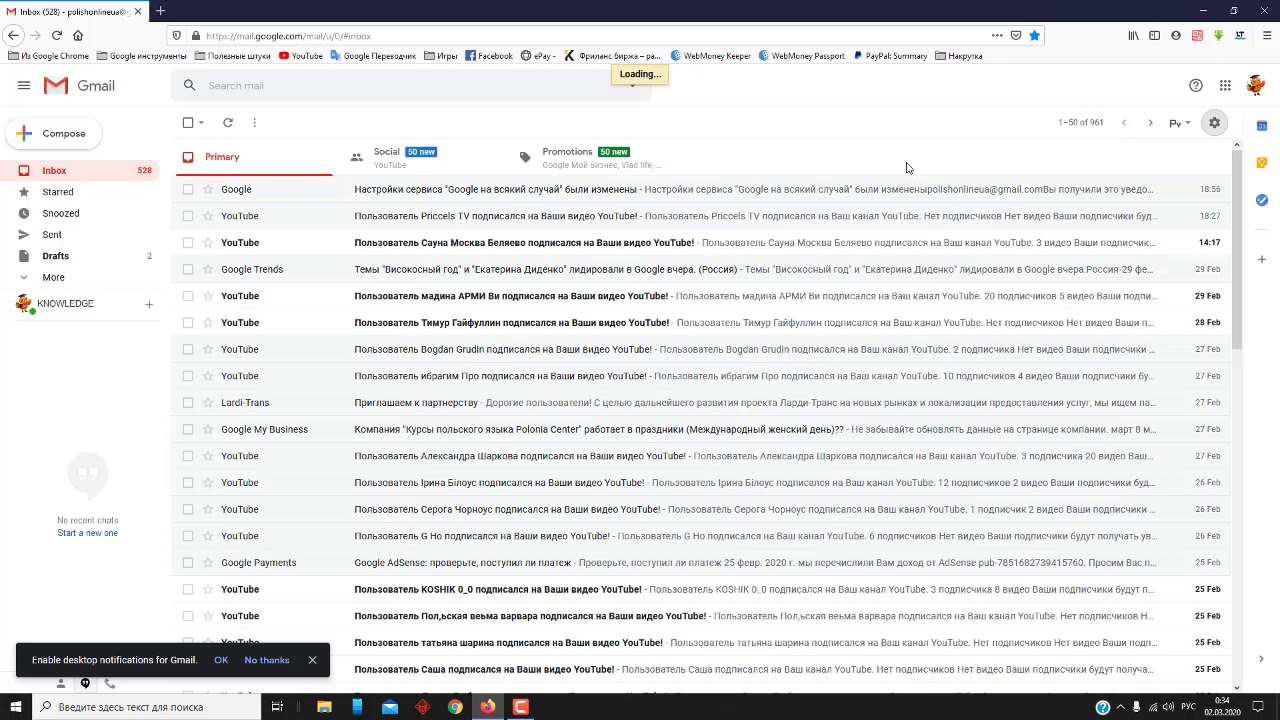1280x720 pixels.
Task: Click OK on the desktop notifications prompt
Action: (x=221, y=660)
